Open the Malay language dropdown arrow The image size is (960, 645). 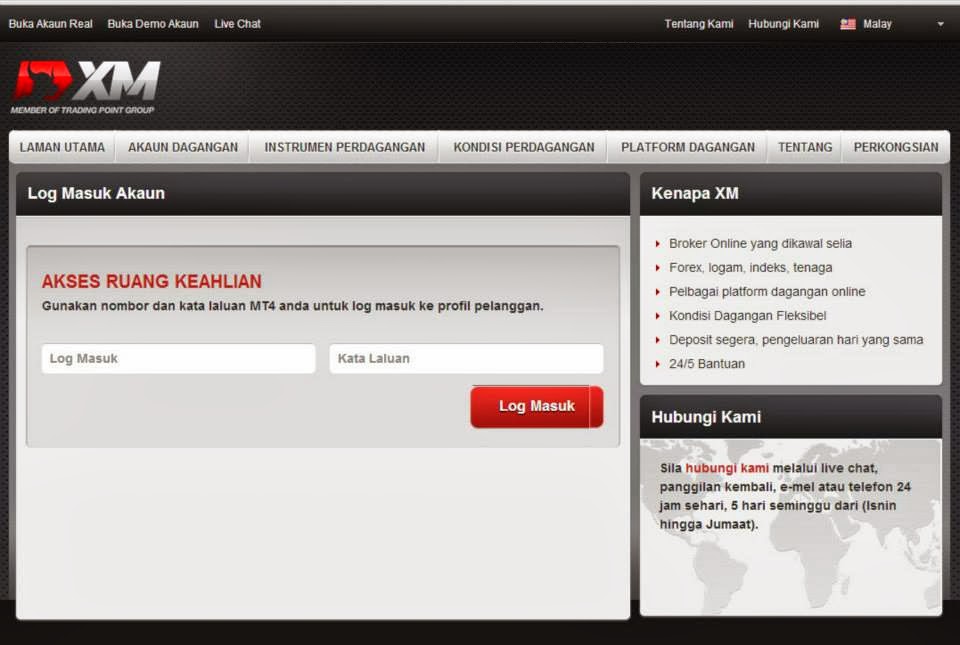point(940,24)
